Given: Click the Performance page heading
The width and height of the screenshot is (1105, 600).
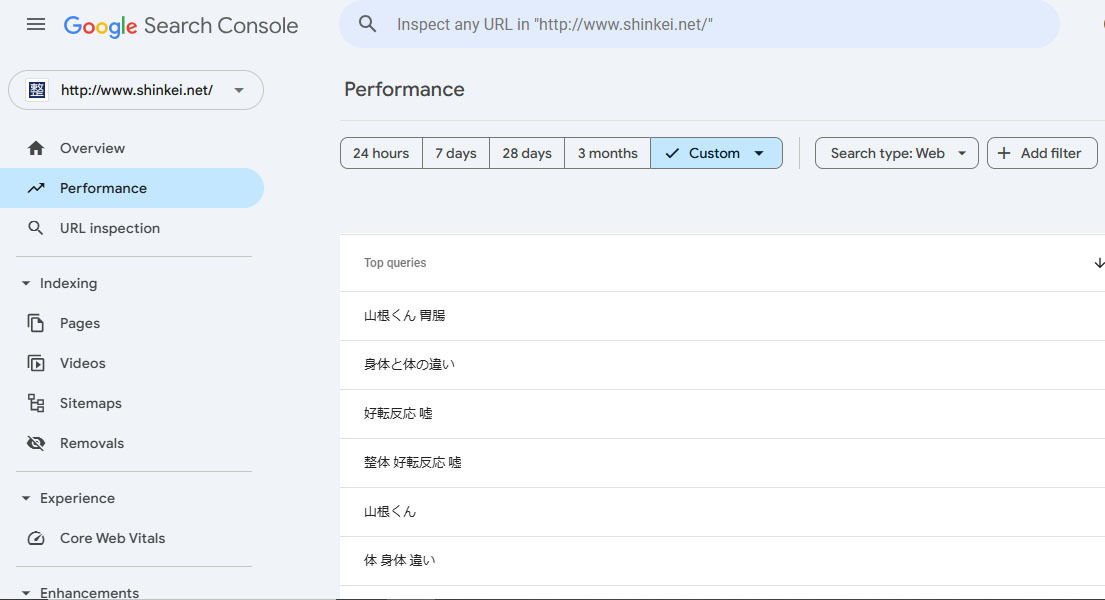Looking at the screenshot, I should (404, 90).
